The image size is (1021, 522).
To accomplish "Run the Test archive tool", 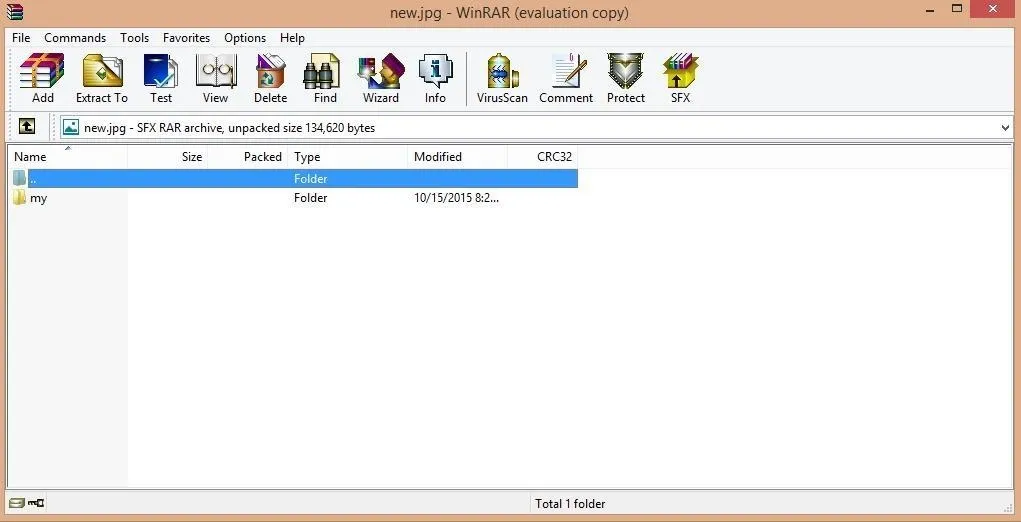I will [161, 78].
